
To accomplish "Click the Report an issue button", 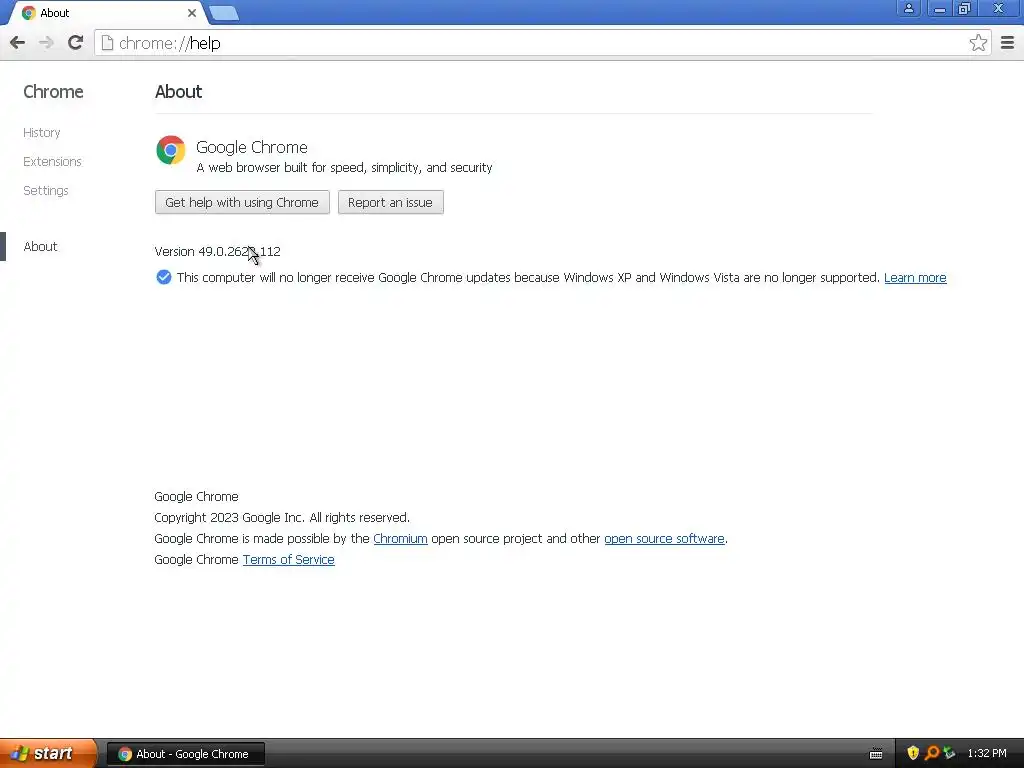I will [x=391, y=202].
